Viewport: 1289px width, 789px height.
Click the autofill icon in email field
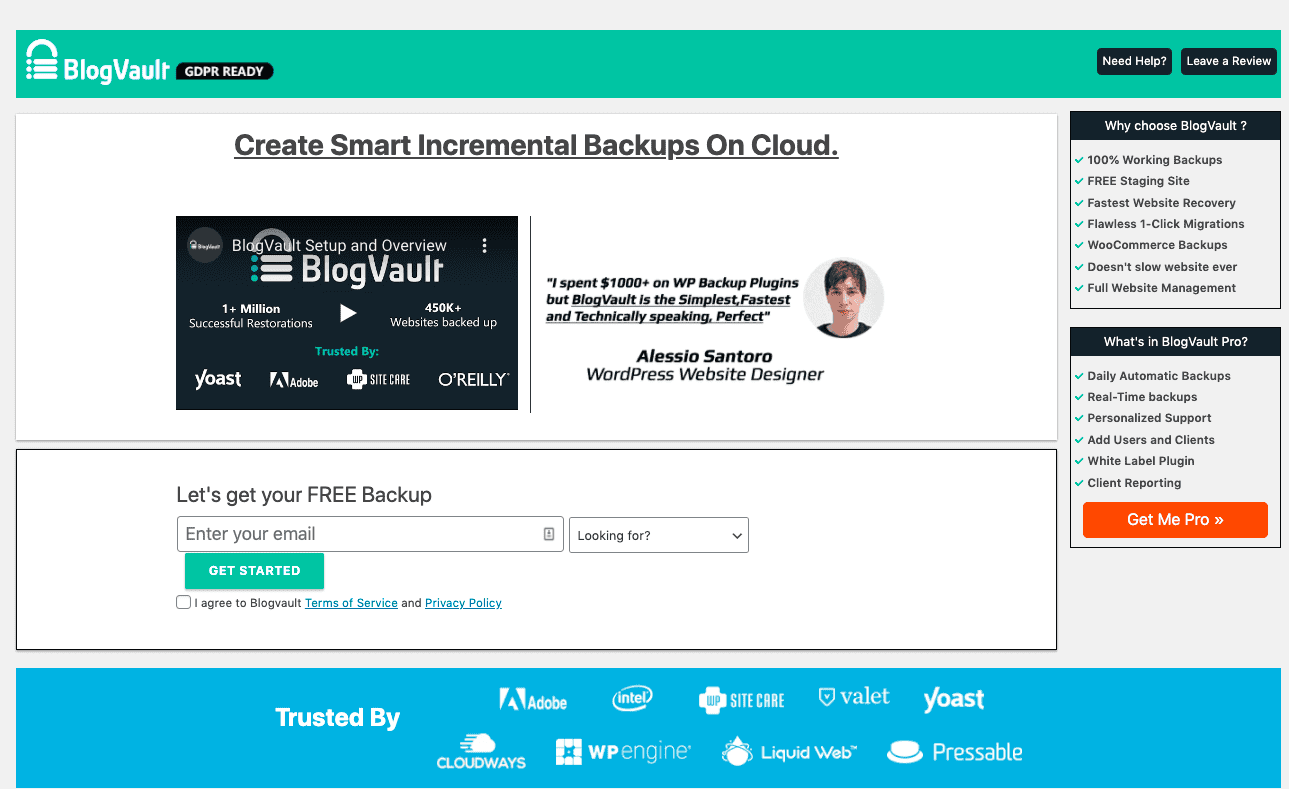pos(549,534)
